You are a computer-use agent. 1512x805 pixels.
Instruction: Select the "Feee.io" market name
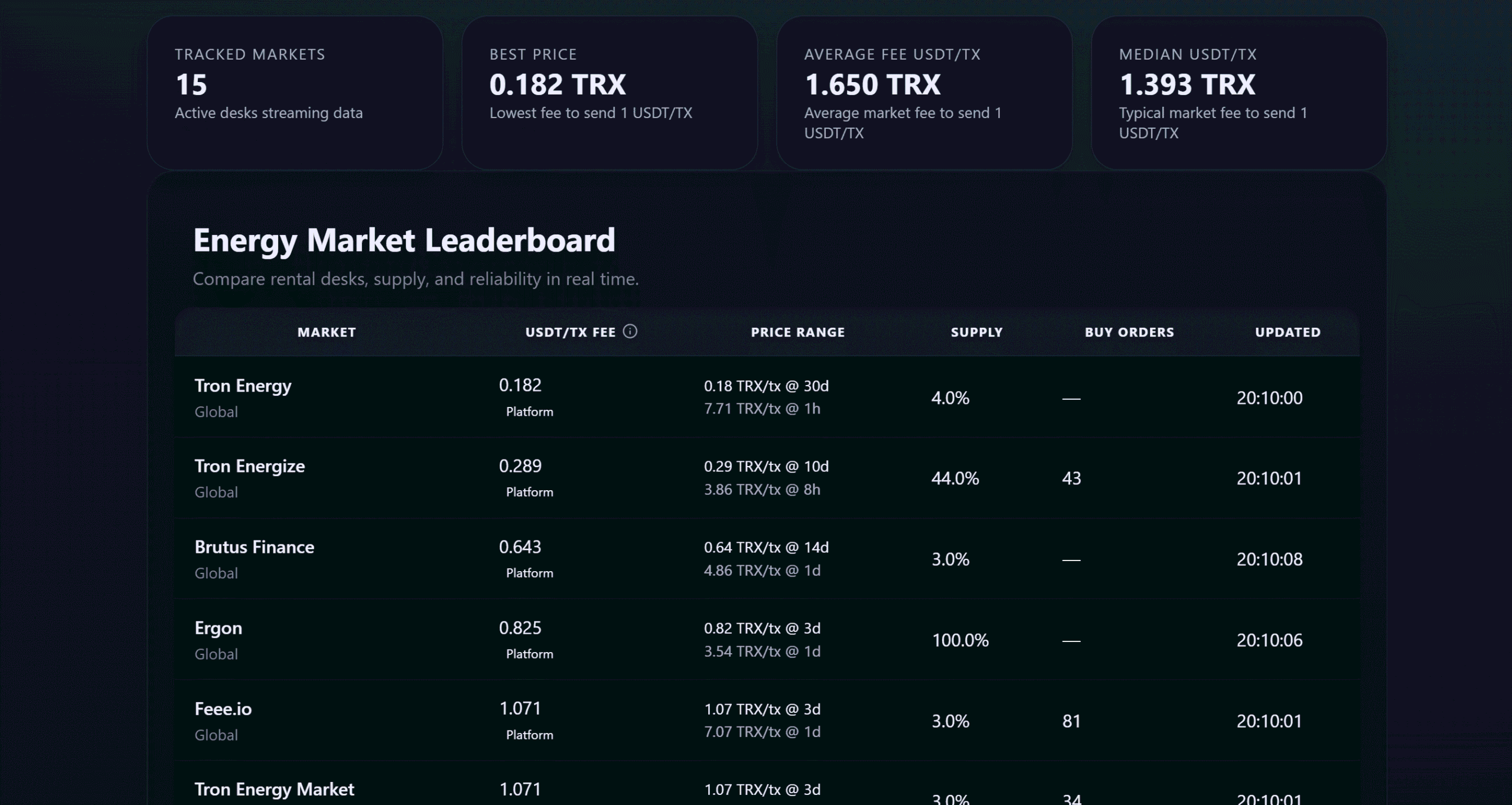click(x=223, y=709)
